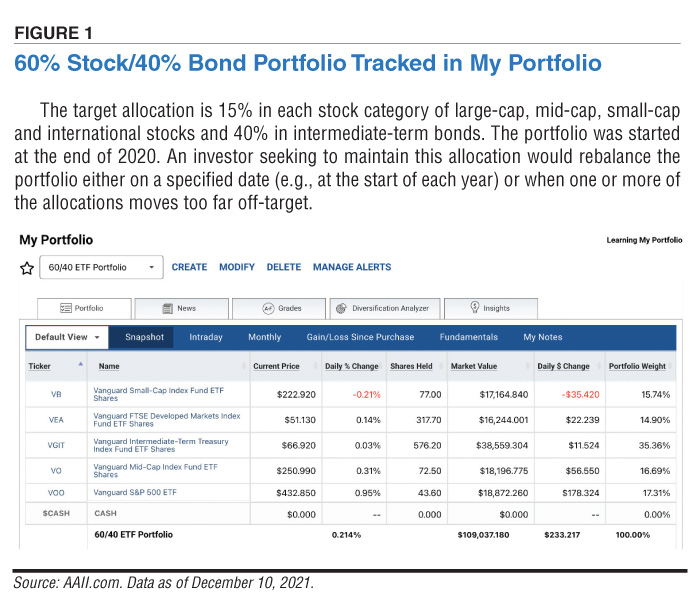
Task: Click the Portfolio tab checklist icon
Action: (x=66, y=308)
